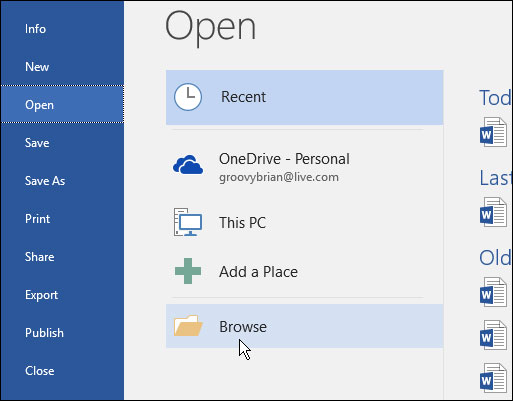Click the OneDrive cloud icon
Screen dimensions: 513x401
tap(188, 165)
